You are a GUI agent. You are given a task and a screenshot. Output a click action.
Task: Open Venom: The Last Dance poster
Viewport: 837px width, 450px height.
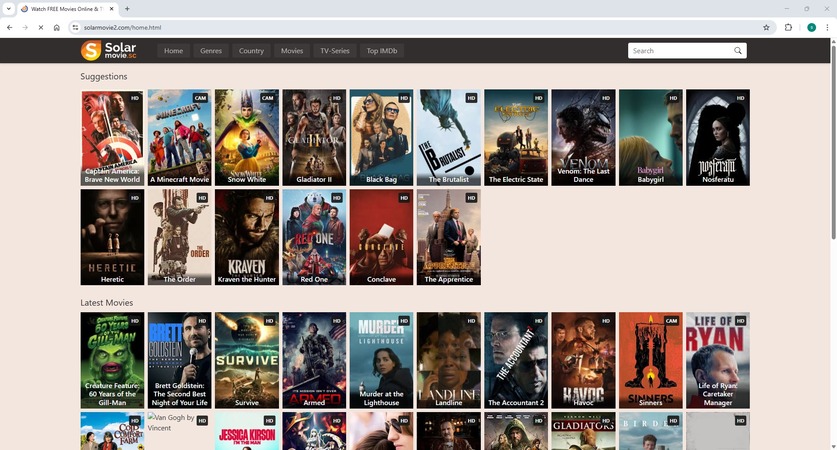583,138
